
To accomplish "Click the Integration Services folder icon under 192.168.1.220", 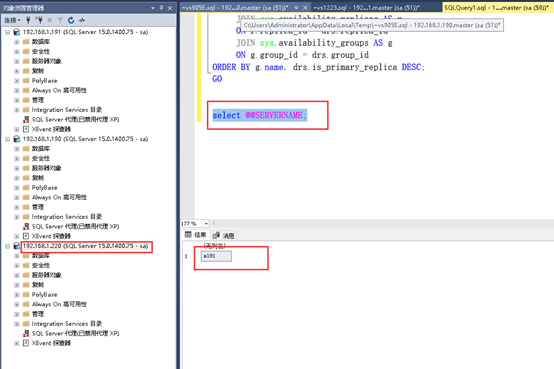I will click(26, 323).
